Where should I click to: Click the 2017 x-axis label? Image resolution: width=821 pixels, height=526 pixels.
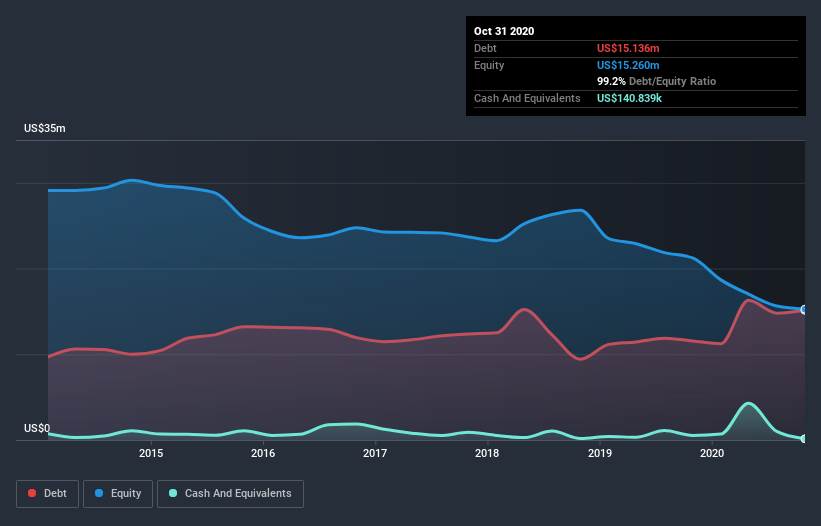pyautogui.click(x=375, y=453)
